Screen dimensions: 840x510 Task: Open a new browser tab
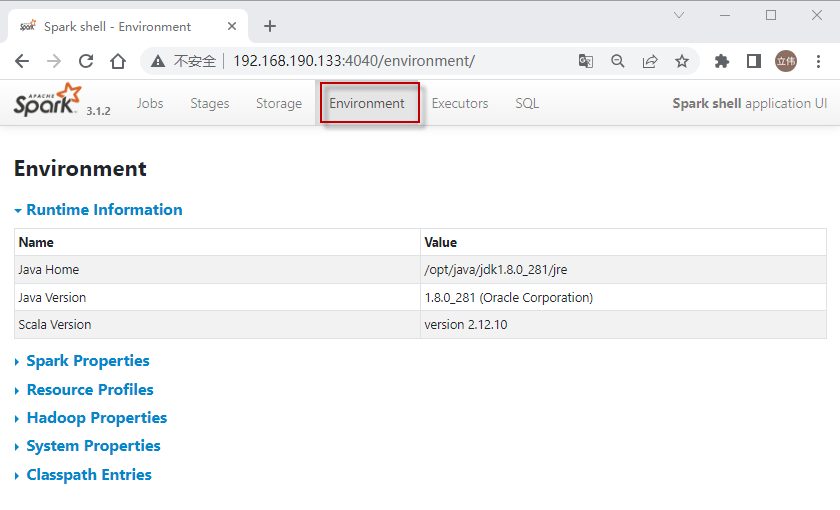[x=270, y=26]
